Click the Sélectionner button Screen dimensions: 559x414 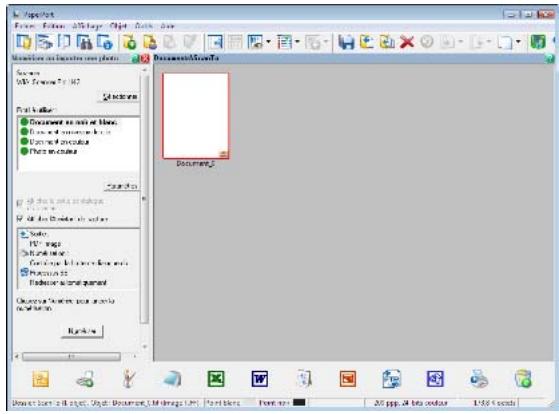pyautogui.click(x=119, y=97)
